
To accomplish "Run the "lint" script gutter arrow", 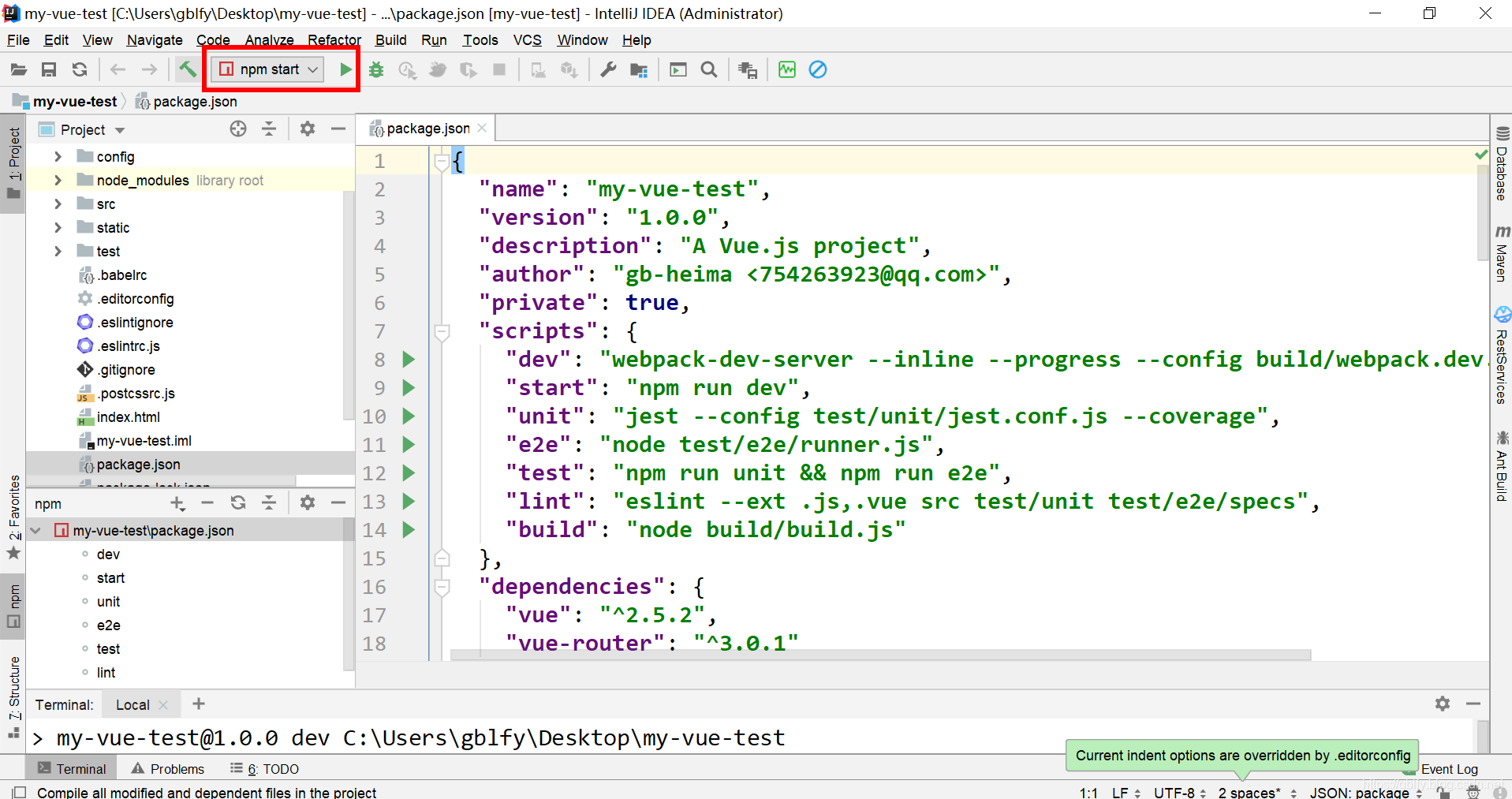I will point(409,502).
